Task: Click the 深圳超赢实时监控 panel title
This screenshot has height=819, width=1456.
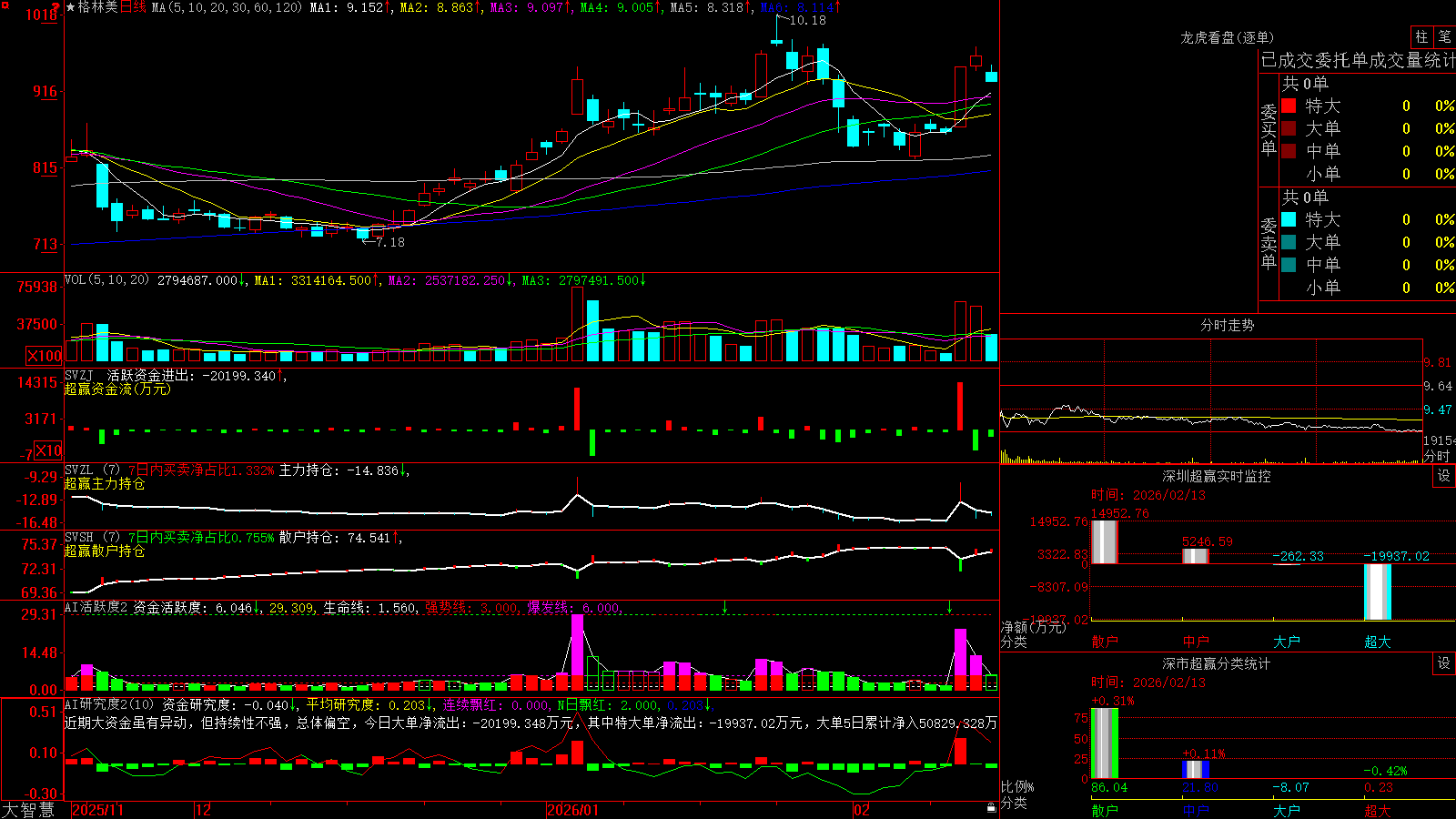Action: (1217, 476)
